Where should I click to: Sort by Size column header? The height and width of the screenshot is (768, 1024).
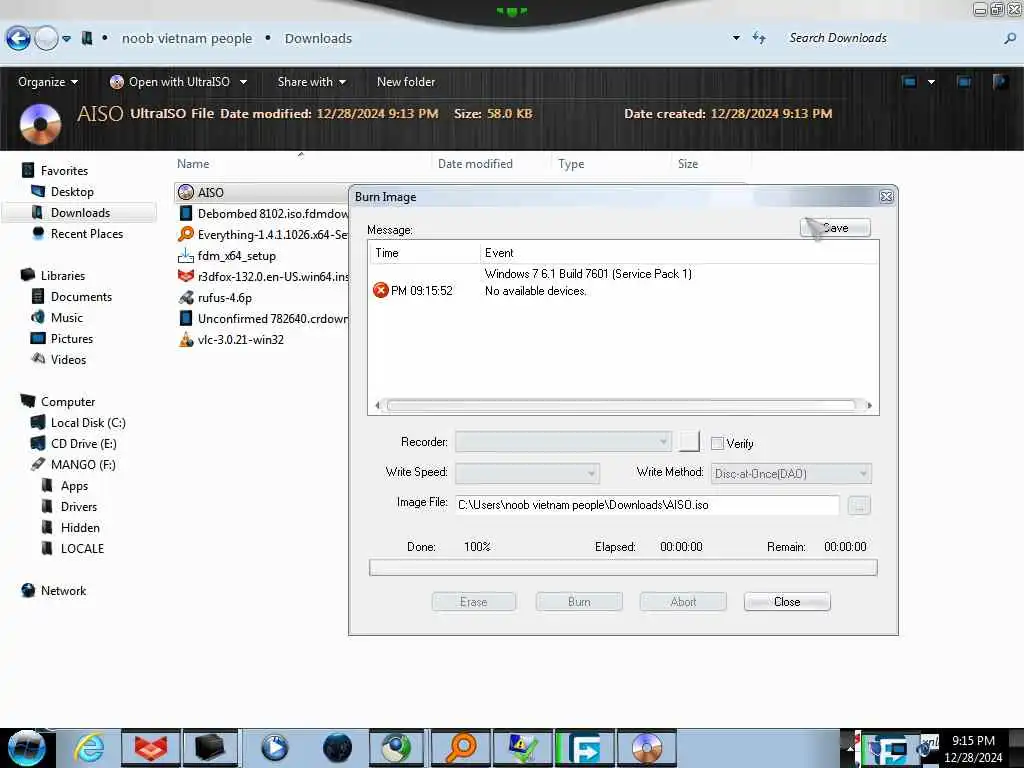coord(711,164)
